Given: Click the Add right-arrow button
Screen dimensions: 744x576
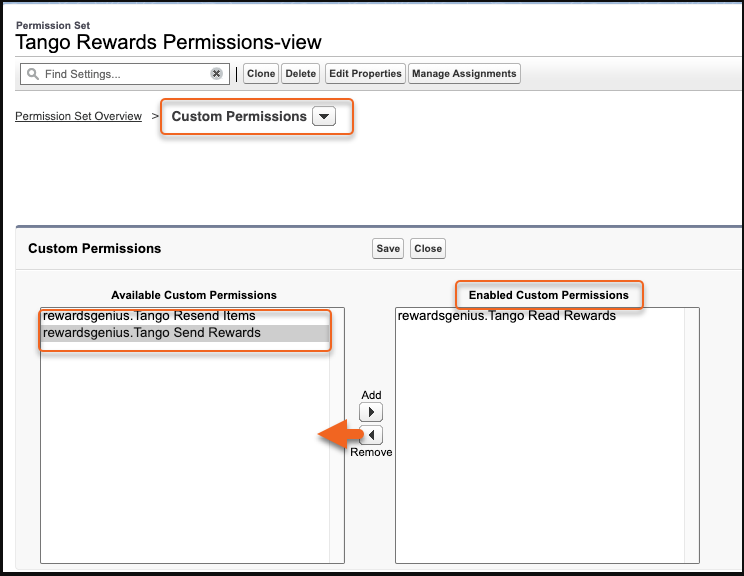Looking at the screenshot, I should tap(371, 412).
